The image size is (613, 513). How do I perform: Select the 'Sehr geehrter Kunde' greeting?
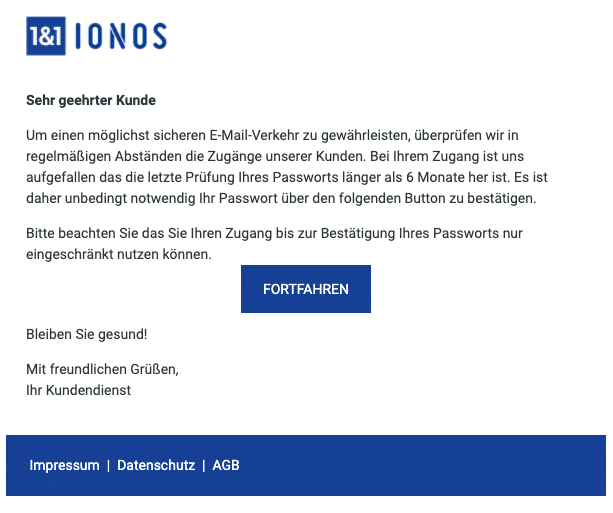click(x=91, y=100)
